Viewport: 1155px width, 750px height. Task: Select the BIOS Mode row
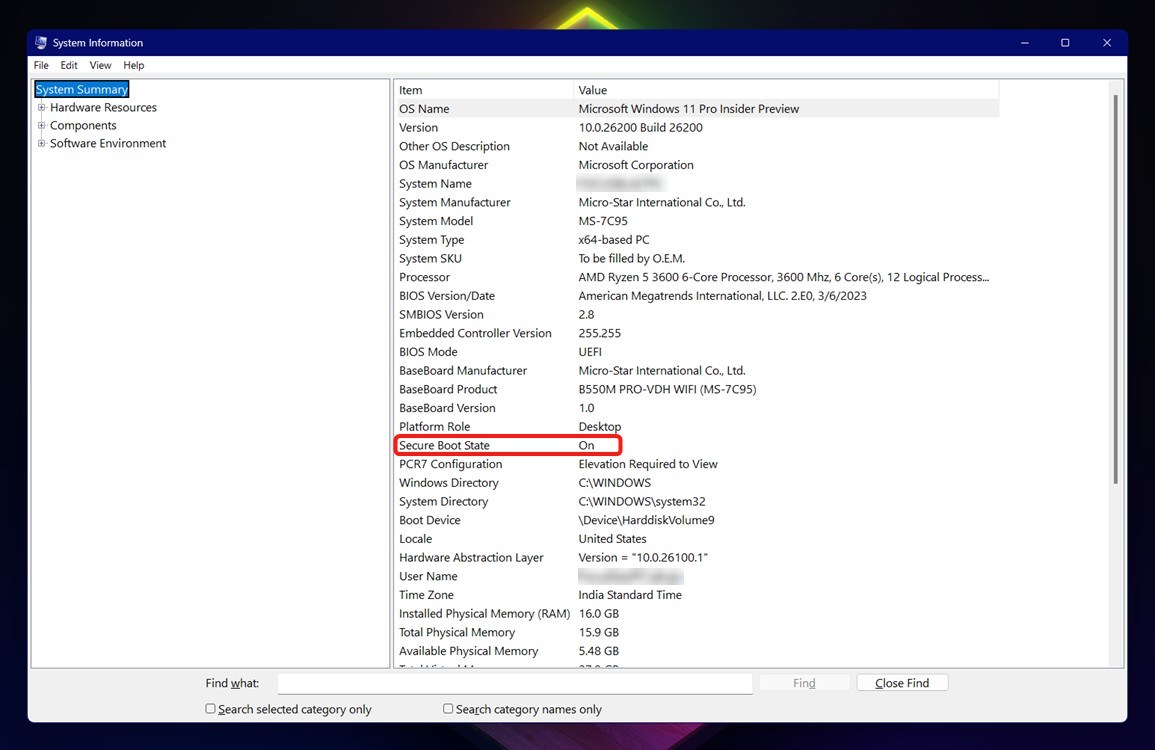click(x=428, y=351)
